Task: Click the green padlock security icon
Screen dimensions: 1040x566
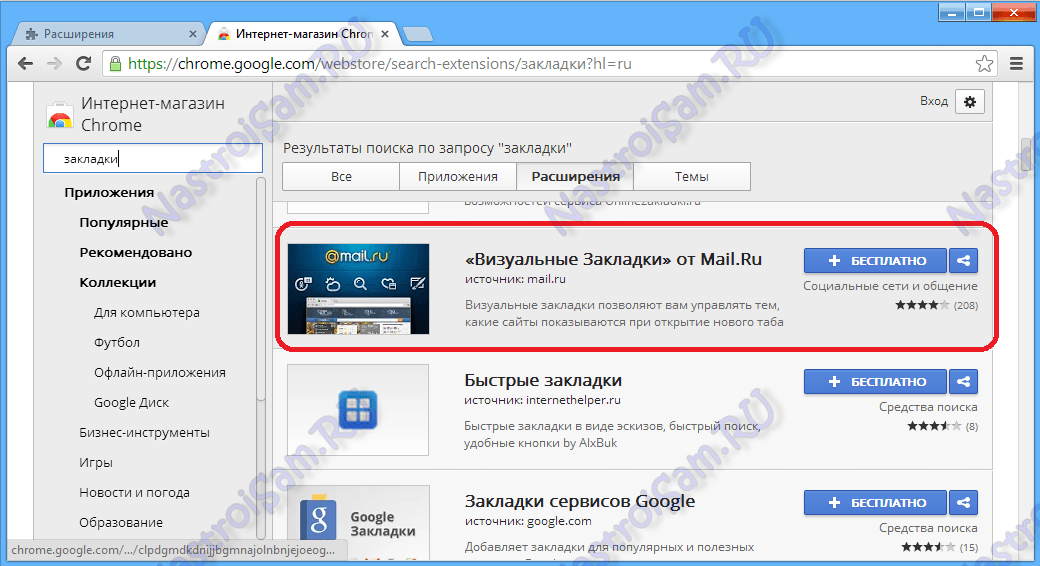Action: (115, 64)
